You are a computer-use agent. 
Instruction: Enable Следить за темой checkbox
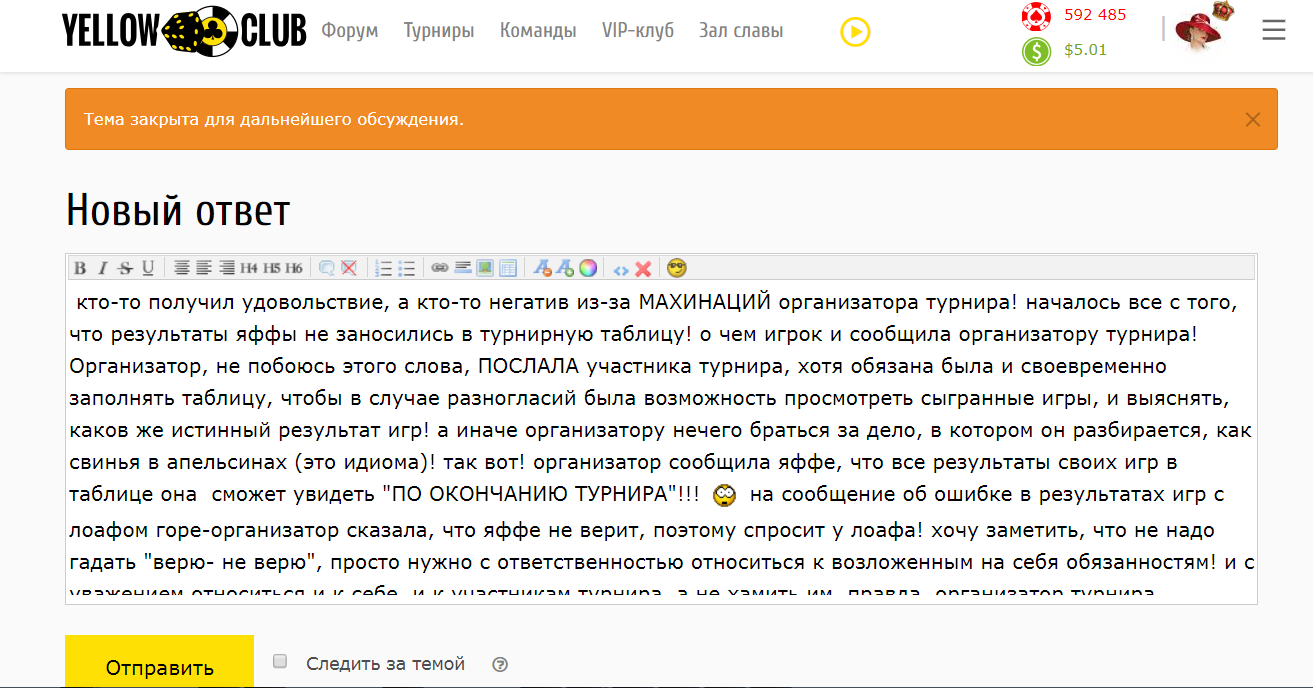[280, 661]
